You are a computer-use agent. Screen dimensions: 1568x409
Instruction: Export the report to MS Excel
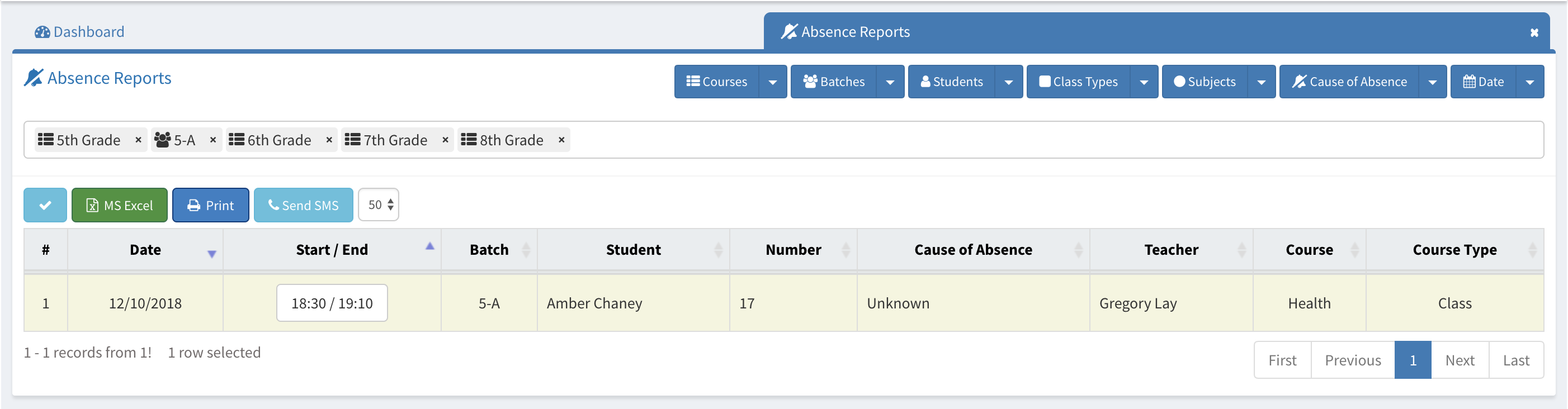coord(119,205)
